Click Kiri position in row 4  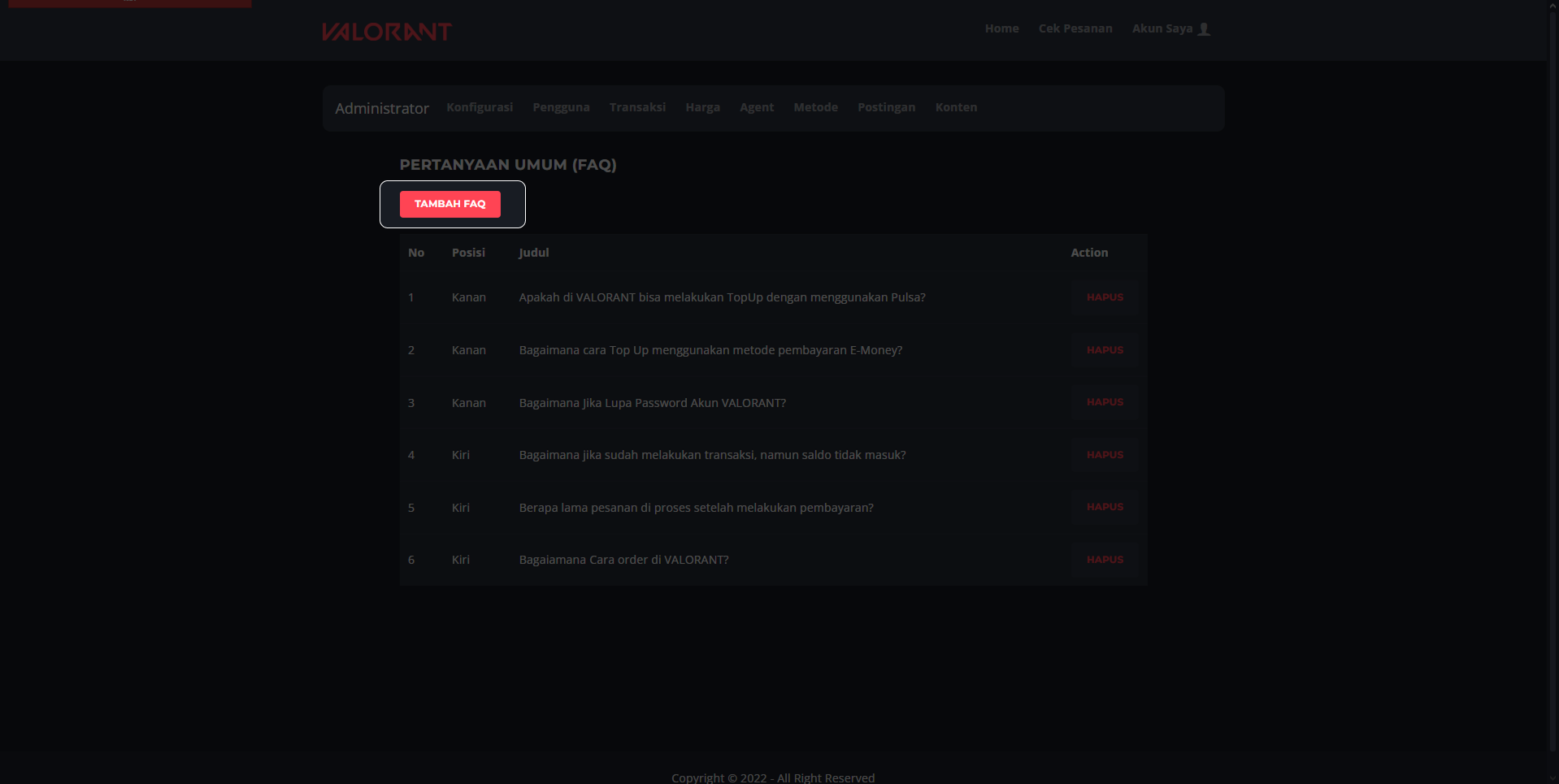(x=461, y=455)
